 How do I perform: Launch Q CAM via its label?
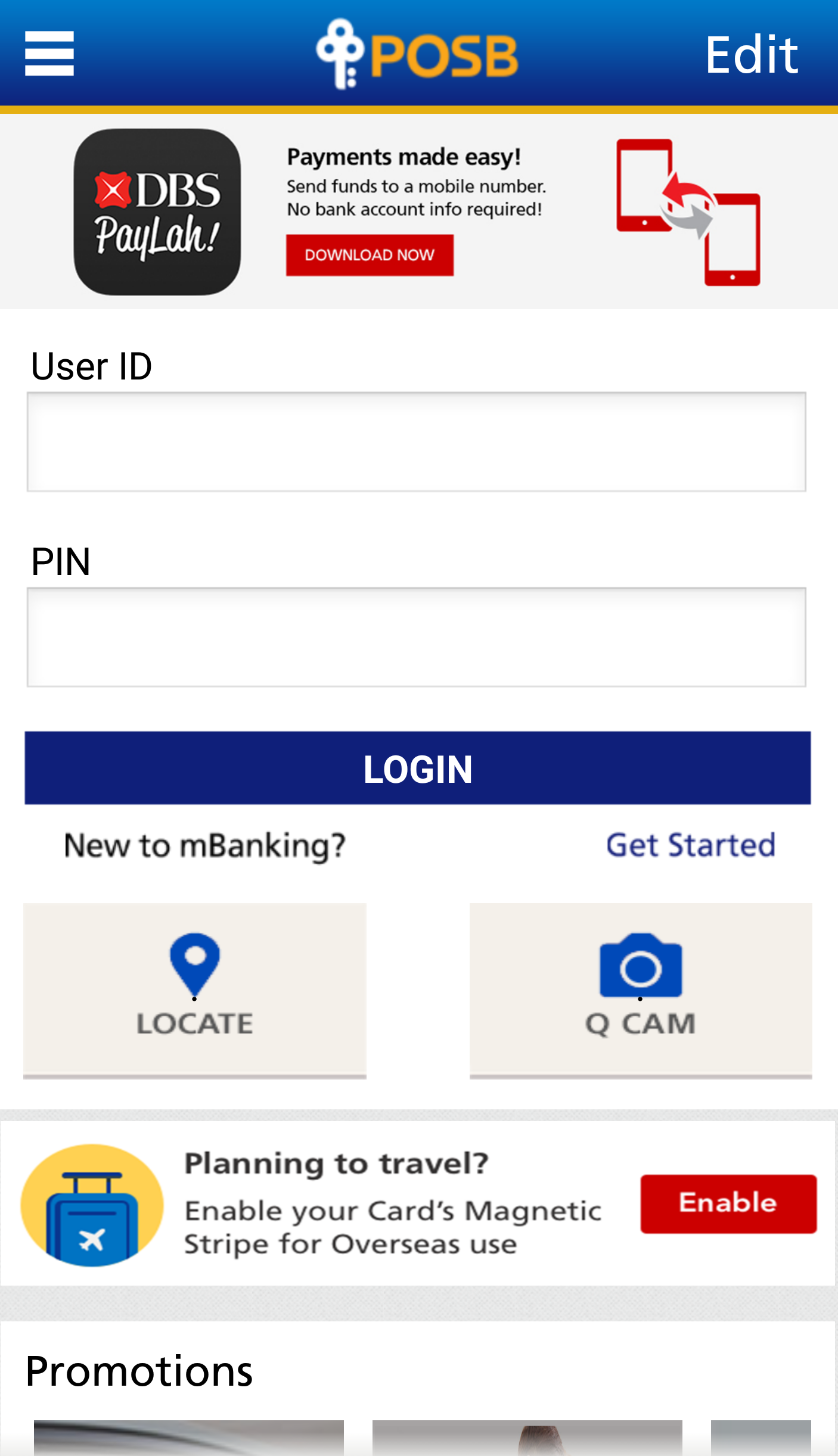[641, 1023]
